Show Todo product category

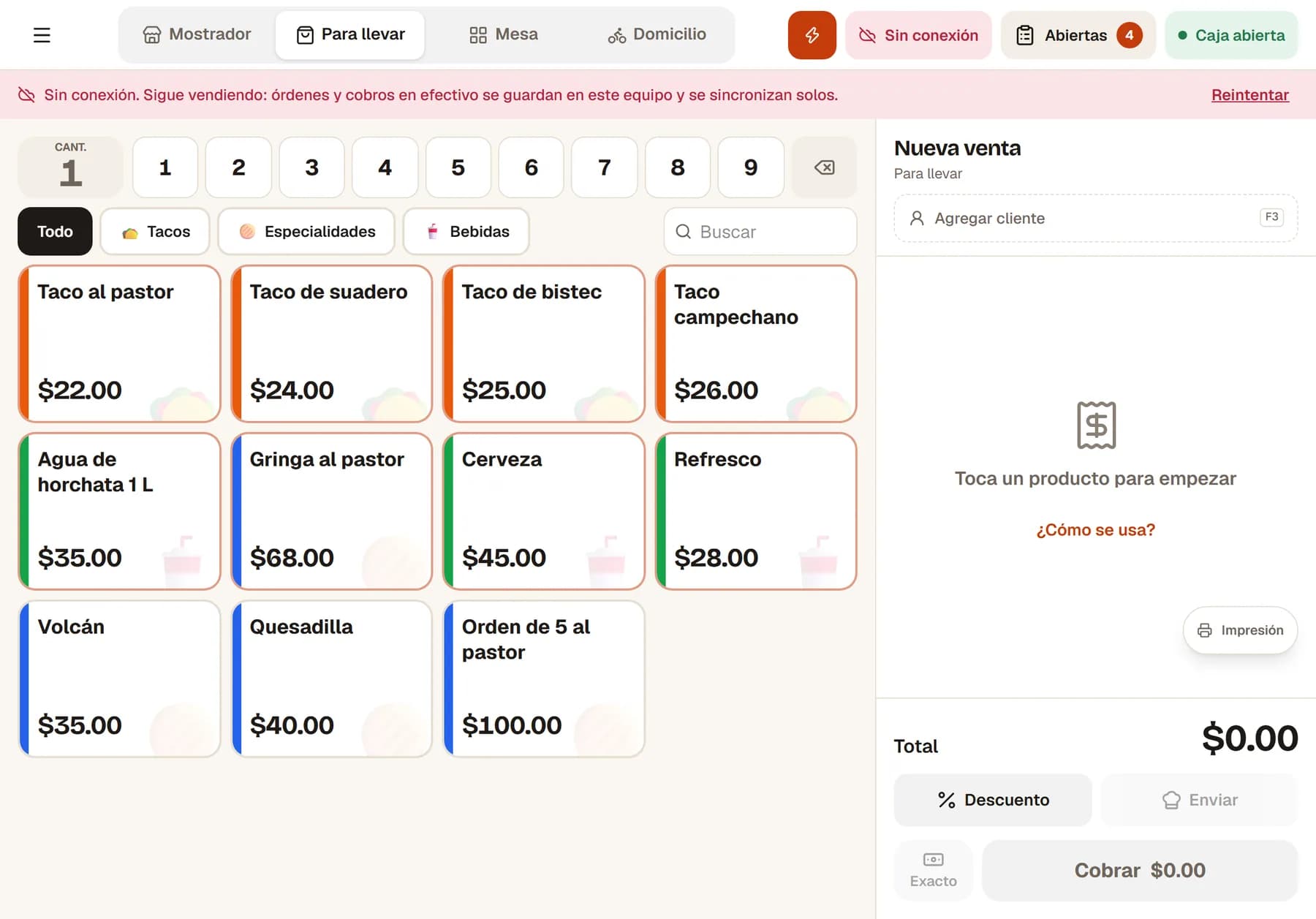[55, 232]
